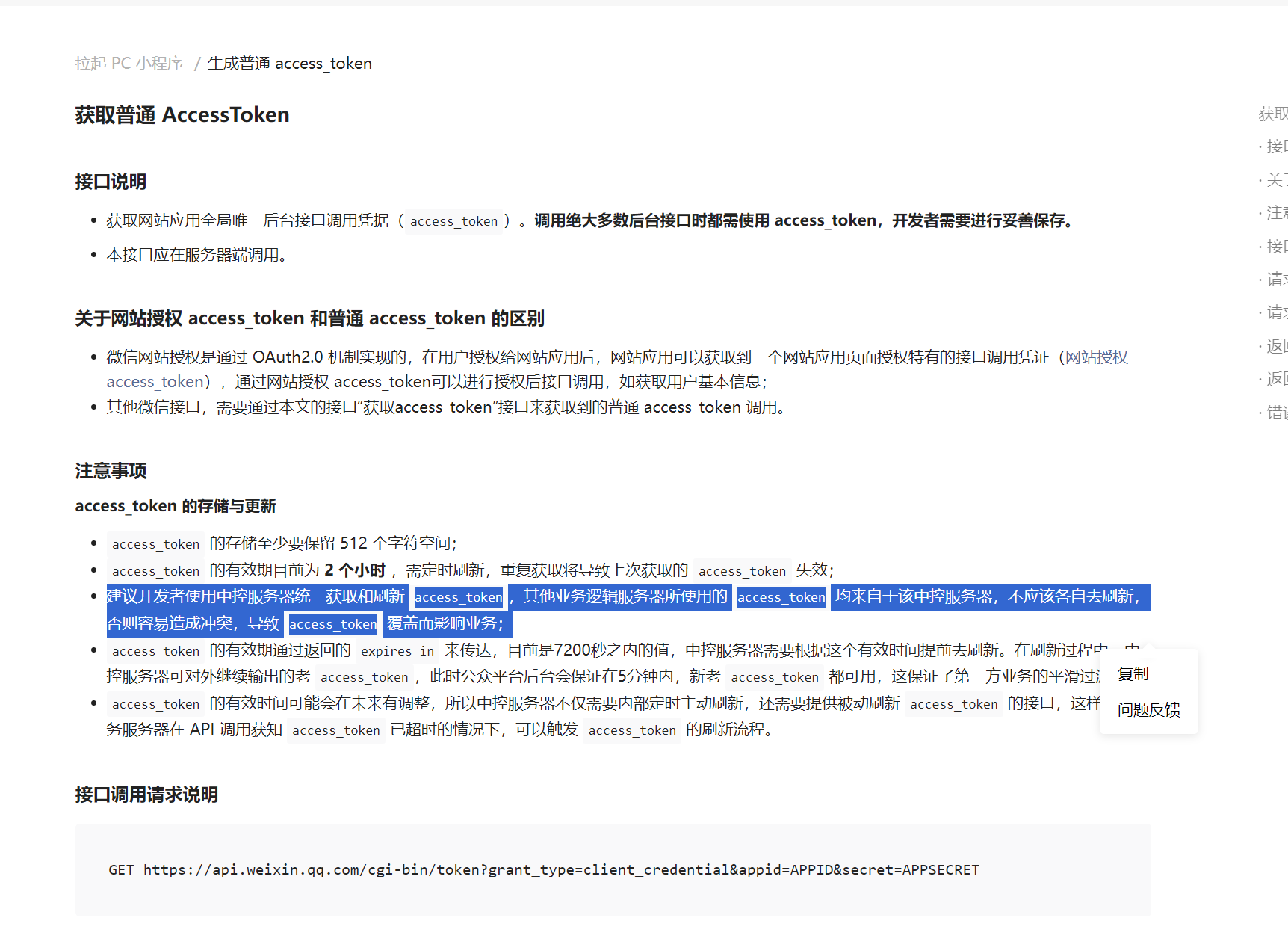Screen dimensions: 1288x950
Task: Open the 拉起 PC 小程序 breadcrumb link
Action: (x=129, y=64)
